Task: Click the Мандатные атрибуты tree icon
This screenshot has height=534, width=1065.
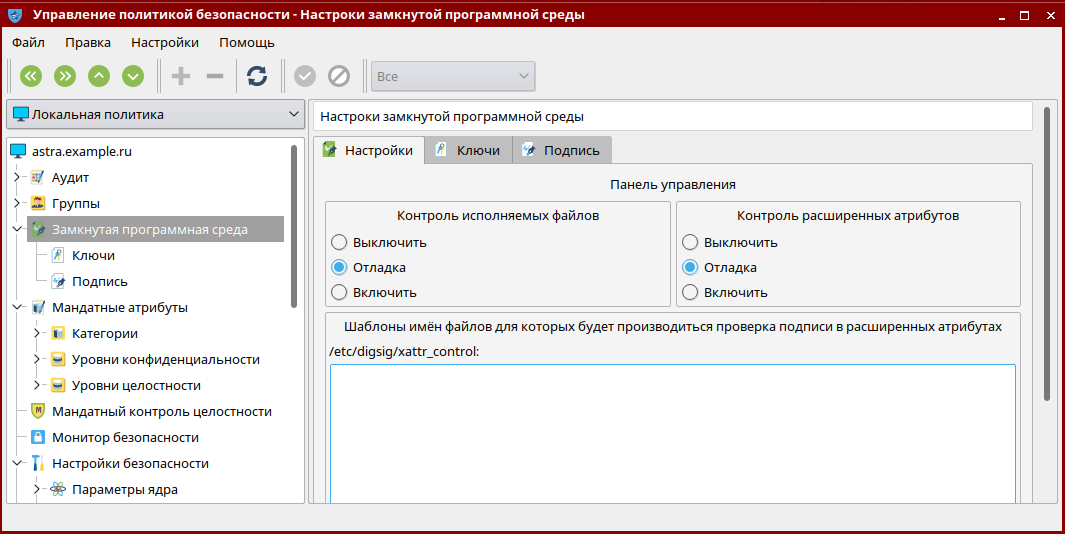Action: [38, 307]
